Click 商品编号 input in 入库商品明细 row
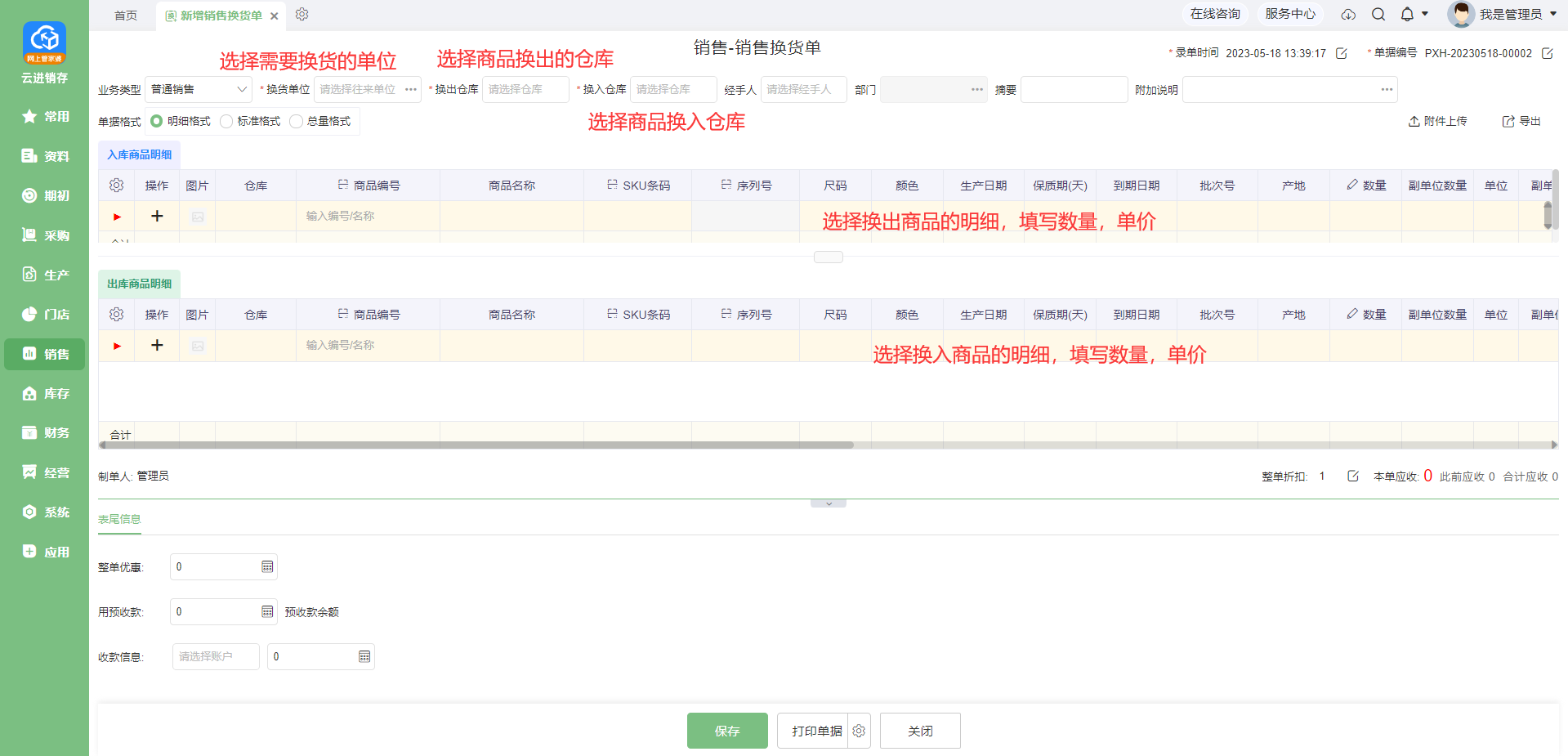This screenshot has height=756, width=1568. (368, 216)
